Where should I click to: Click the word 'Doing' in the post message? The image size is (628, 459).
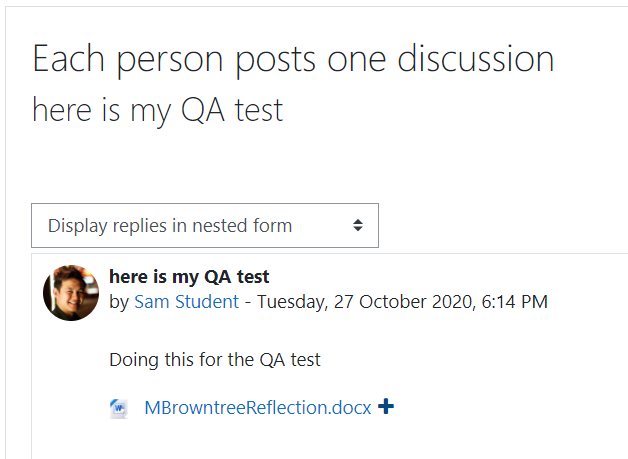[134, 360]
